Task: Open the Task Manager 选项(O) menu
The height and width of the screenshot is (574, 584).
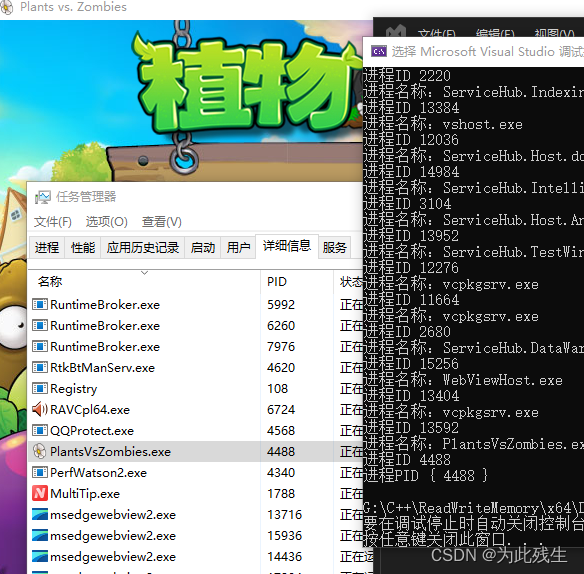Action: pyautogui.click(x=107, y=222)
